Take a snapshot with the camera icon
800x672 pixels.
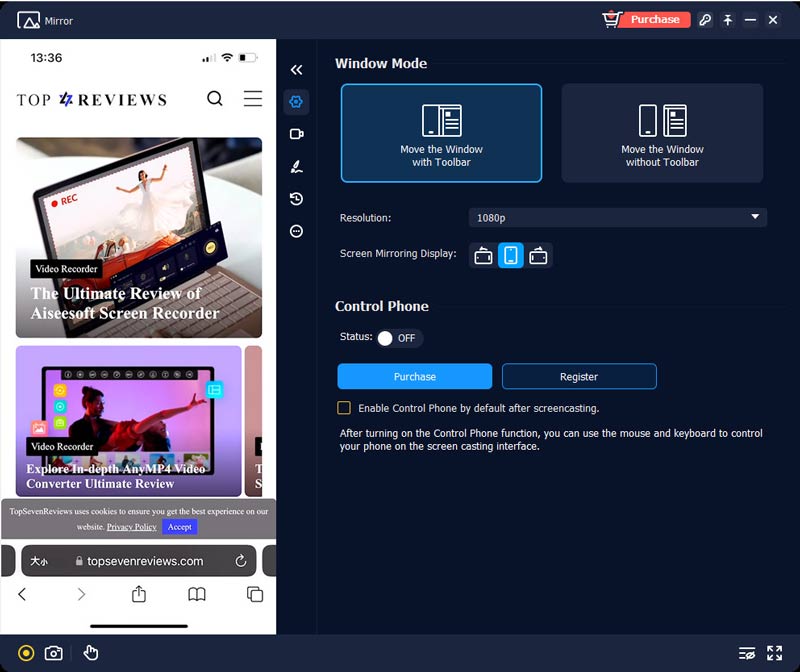[x=54, y=653]
